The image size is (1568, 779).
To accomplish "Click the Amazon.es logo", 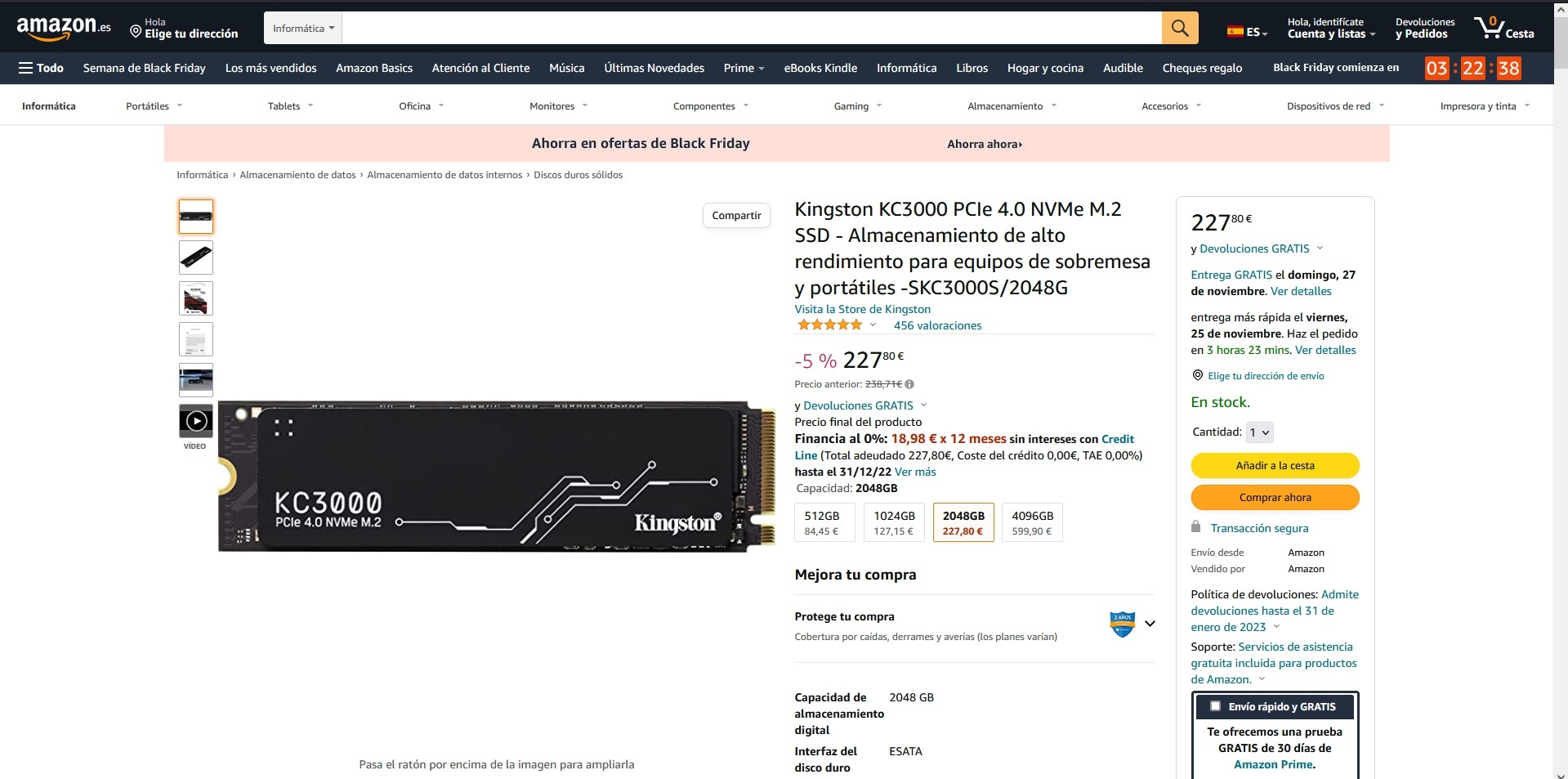I will (x=64, y=28).
